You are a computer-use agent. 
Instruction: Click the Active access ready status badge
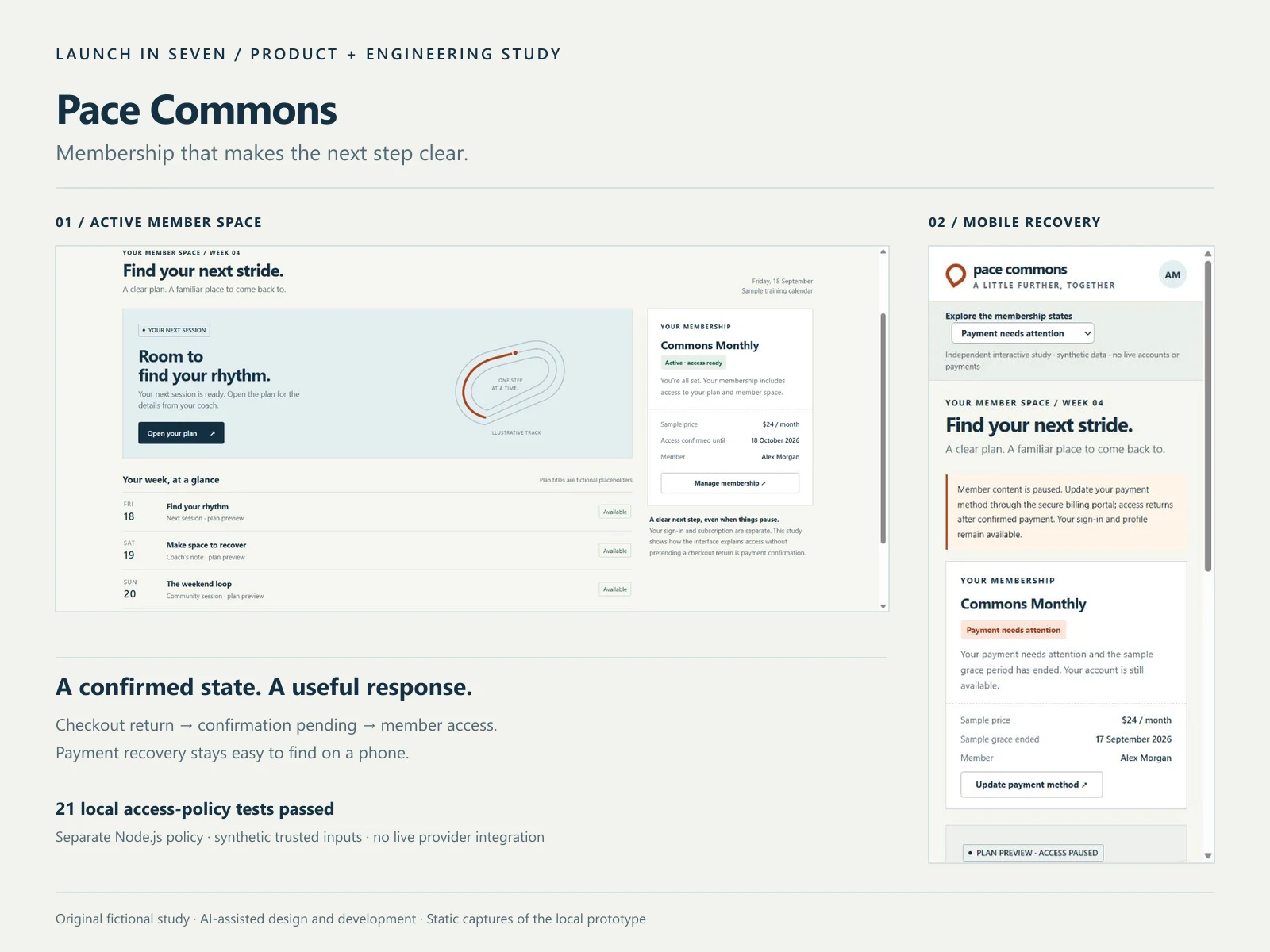click(x=694, y=363)
